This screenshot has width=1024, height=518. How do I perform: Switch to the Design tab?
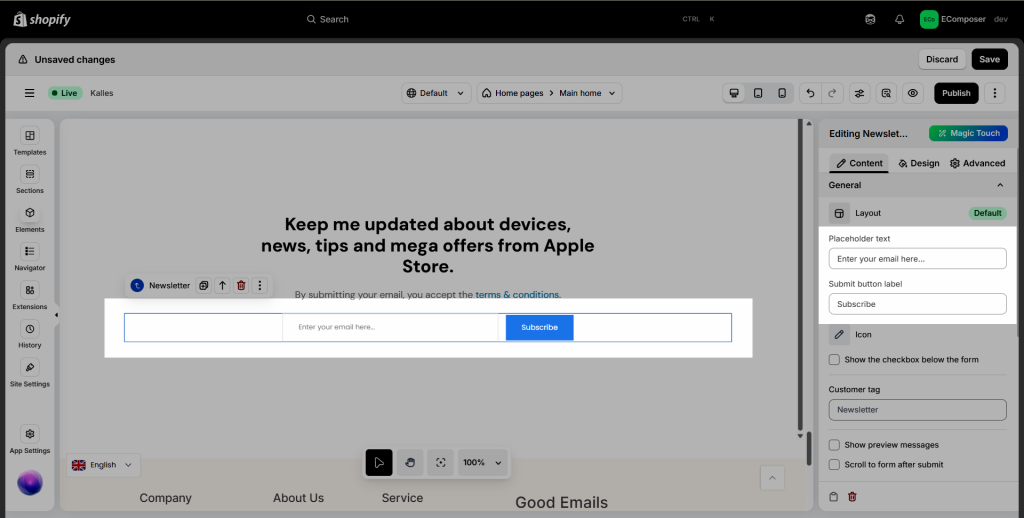point(918,163)
